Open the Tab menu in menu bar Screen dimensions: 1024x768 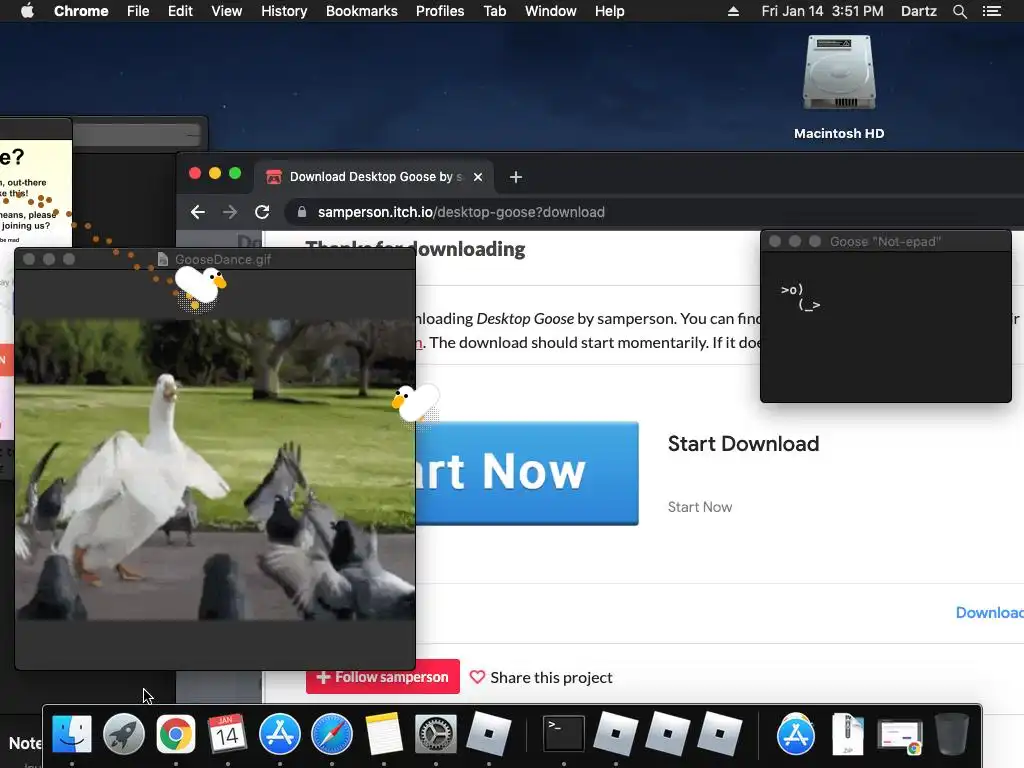coord(494,11)
